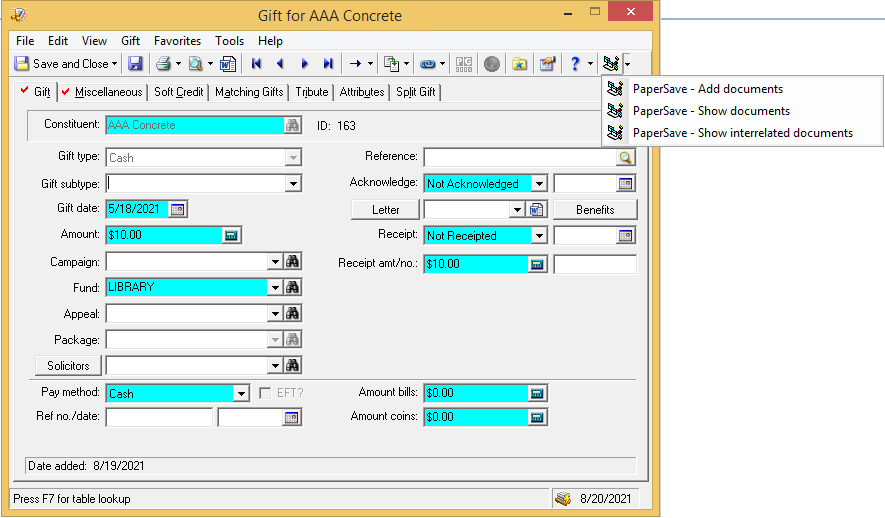Open calendar picker for Gift date

click(178, 209)
